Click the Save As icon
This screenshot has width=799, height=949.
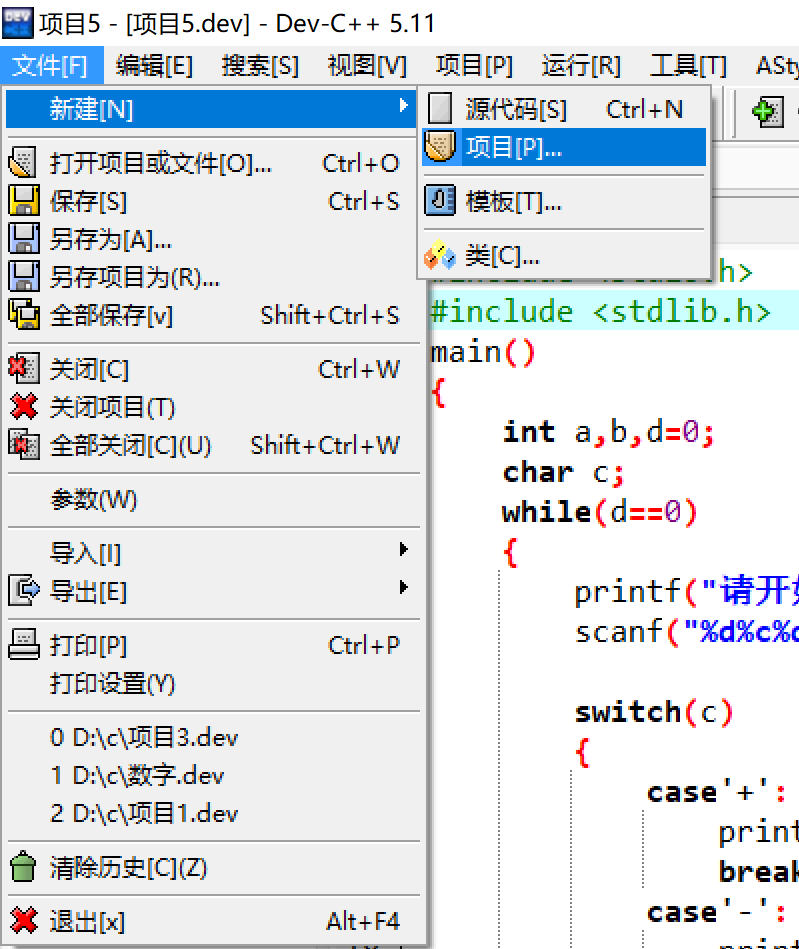click(x=24, y=239)
